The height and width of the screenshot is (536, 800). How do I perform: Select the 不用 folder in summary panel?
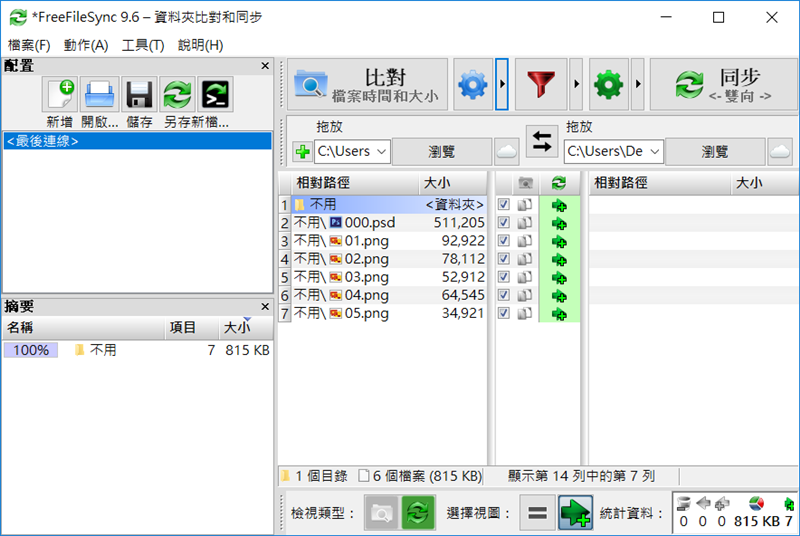[x=137, y=350]
